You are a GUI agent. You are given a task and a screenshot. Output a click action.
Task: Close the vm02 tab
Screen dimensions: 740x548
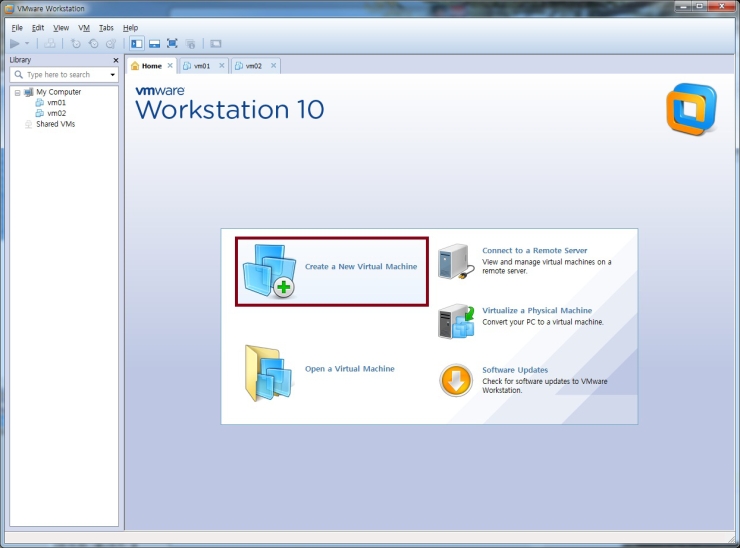pos(273,66)
